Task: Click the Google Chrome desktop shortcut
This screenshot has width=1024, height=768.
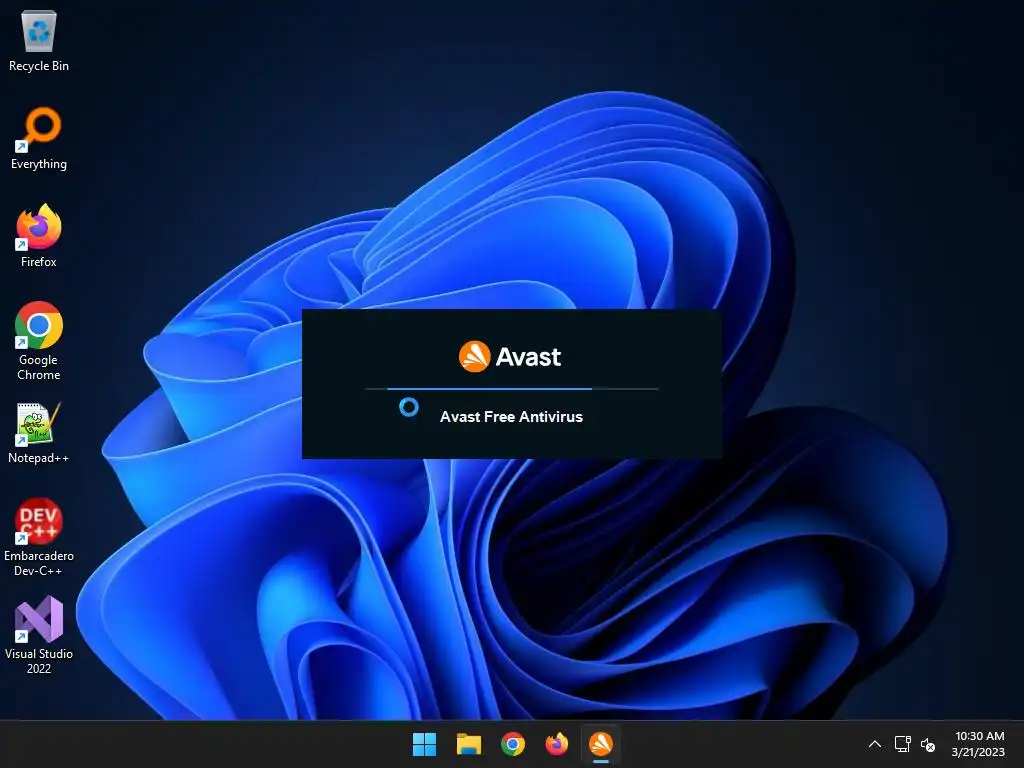Action: point(39,341)
